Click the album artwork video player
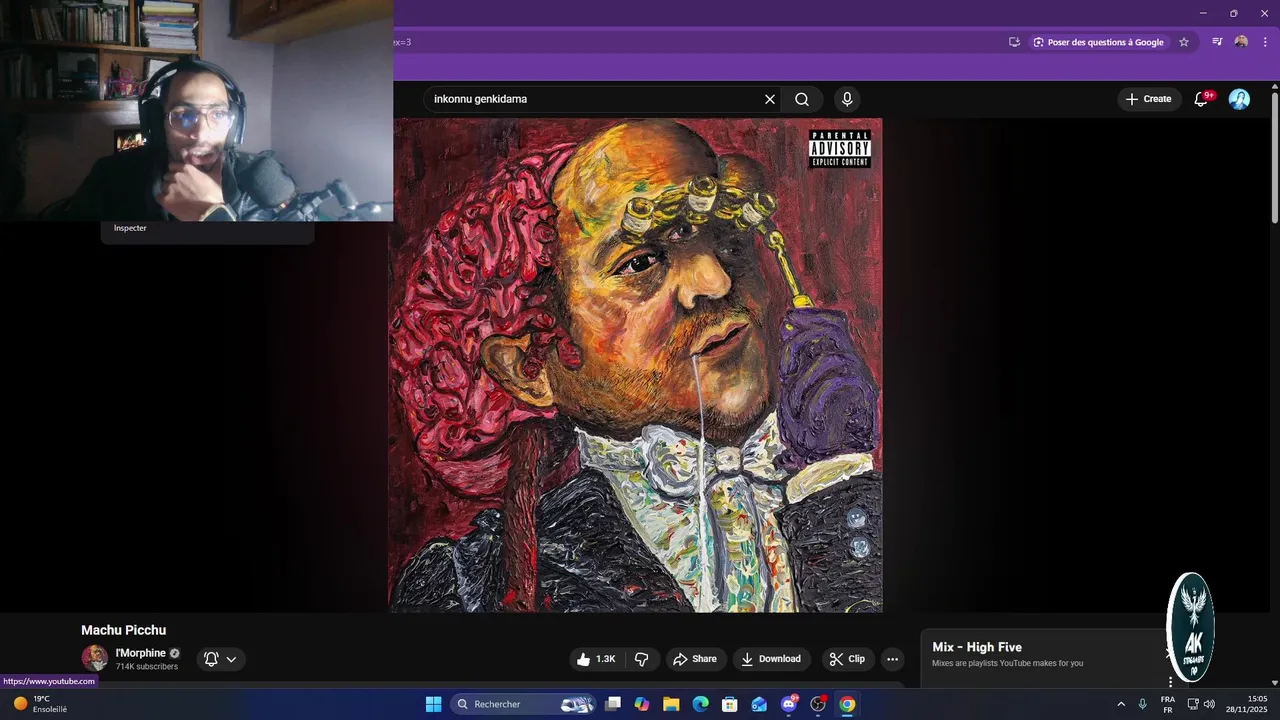Screen dimensions: 1280x720 click(x=636, y=365)
